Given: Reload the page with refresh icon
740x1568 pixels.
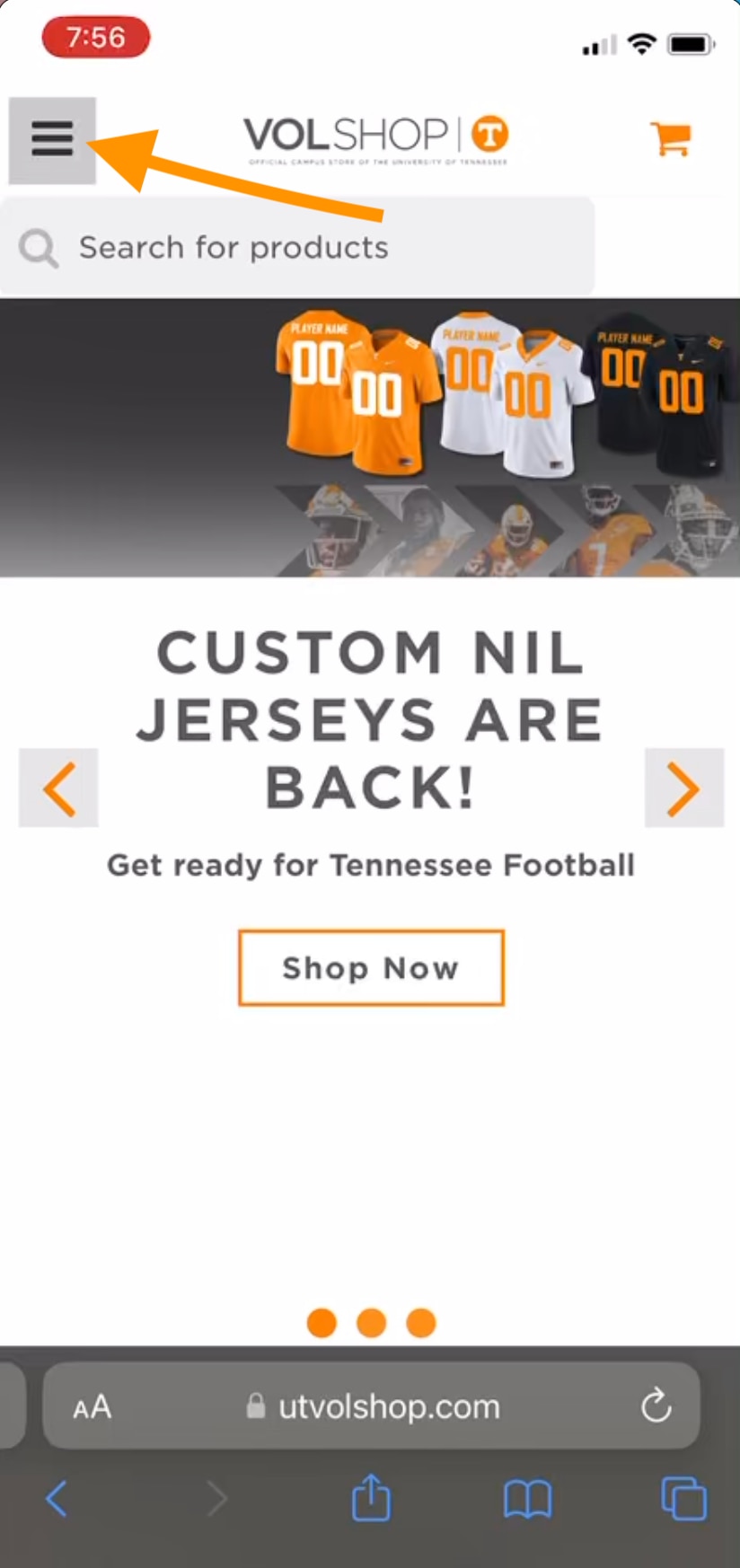Looking at the screenshot, I should (x=656, y=1405).
